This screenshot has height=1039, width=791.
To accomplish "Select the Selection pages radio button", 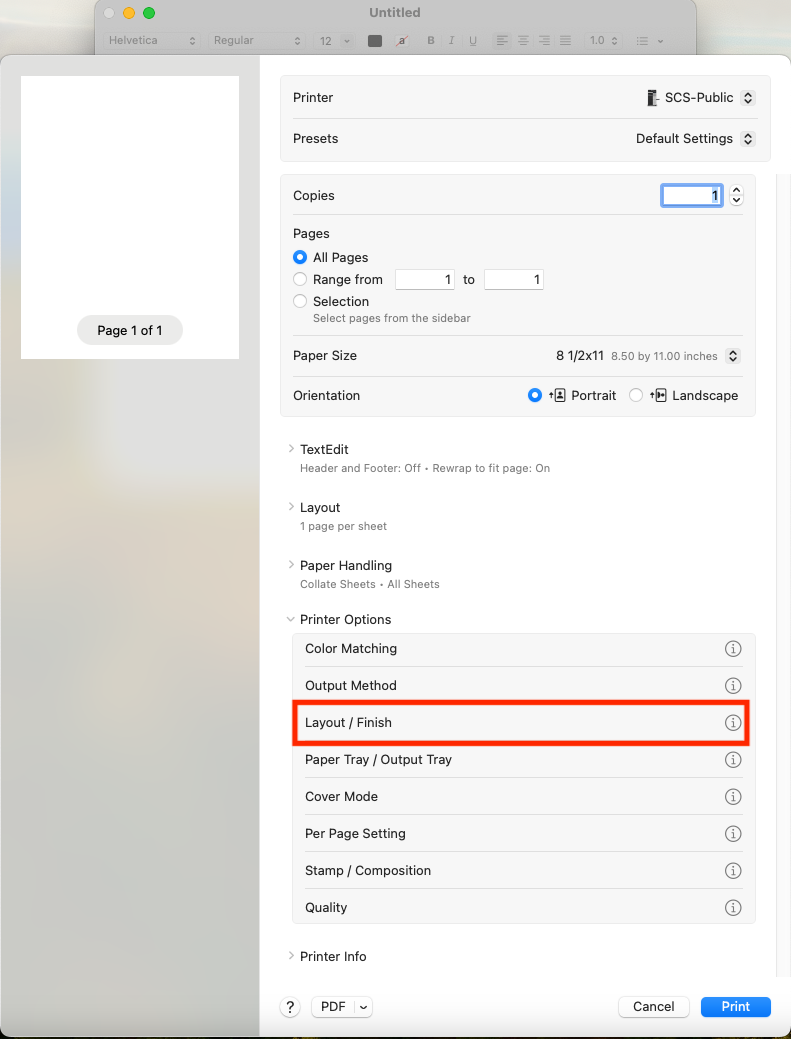I will (300, 301).
